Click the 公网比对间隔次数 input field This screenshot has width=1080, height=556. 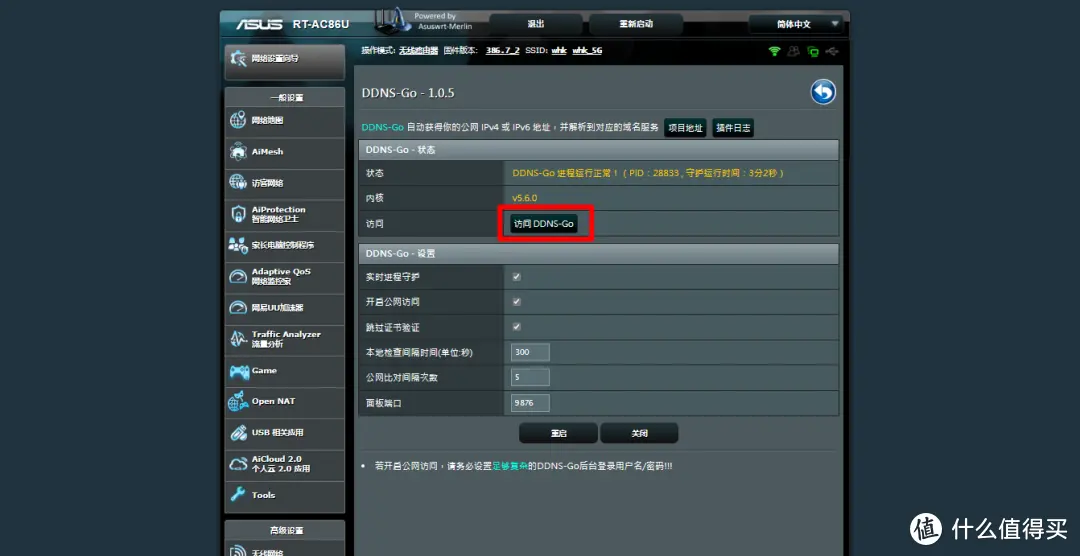(530, 377)
